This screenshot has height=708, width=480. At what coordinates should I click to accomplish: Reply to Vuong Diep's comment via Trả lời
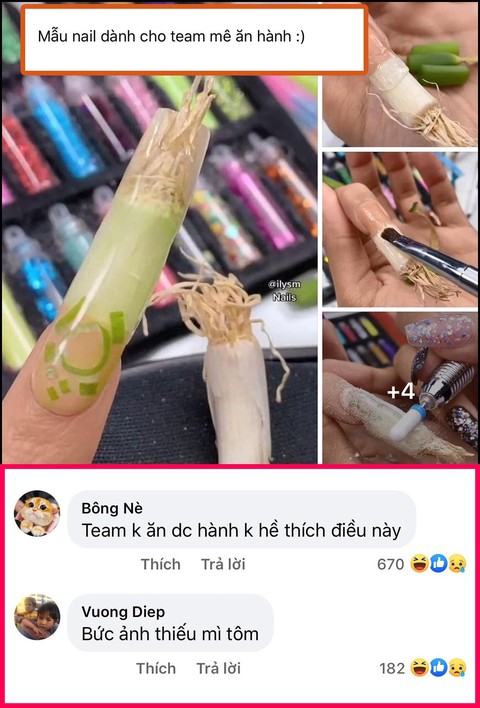[x=219, y=668]
